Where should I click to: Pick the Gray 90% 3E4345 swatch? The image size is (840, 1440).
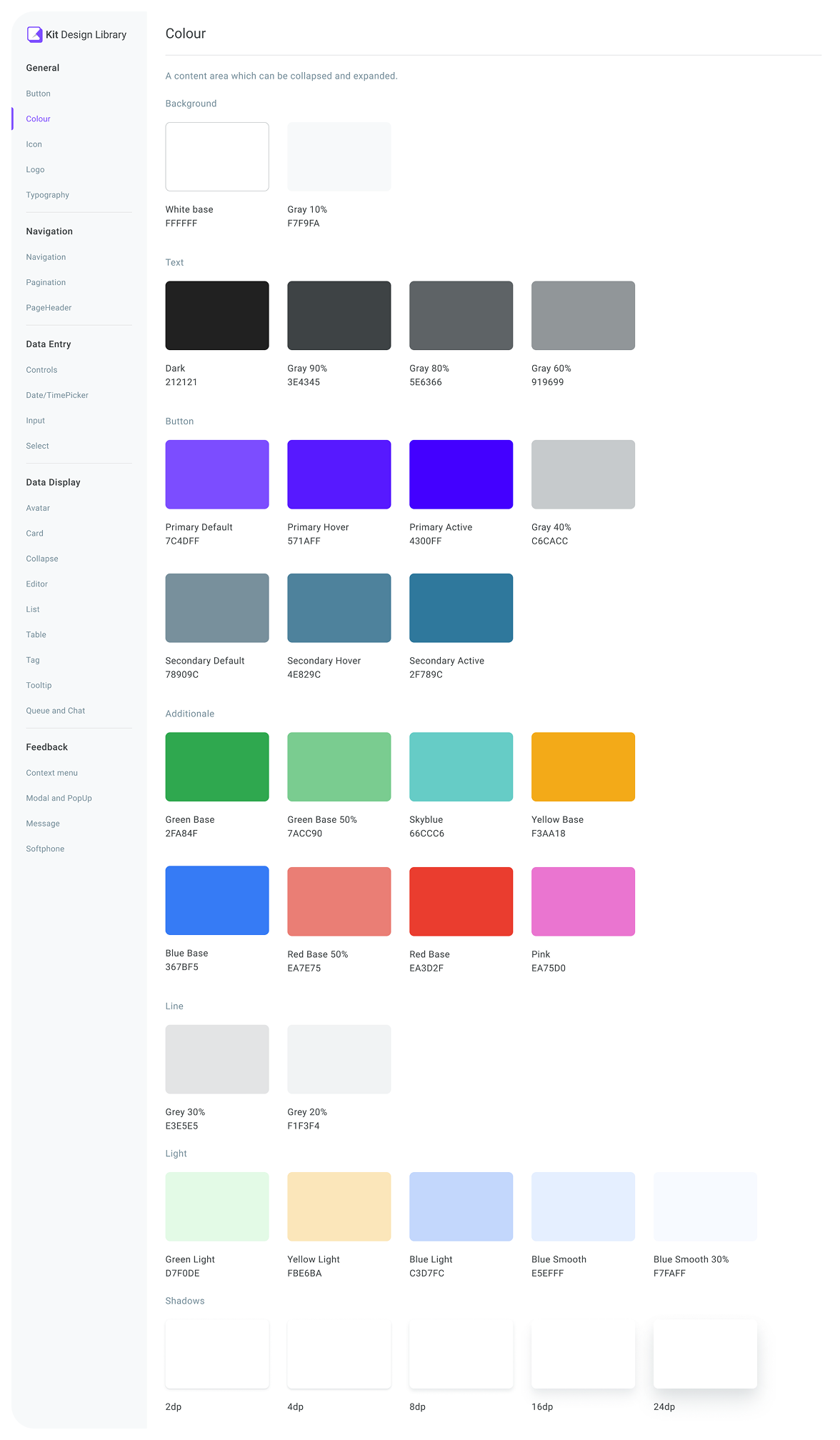[x=339, y=316]
